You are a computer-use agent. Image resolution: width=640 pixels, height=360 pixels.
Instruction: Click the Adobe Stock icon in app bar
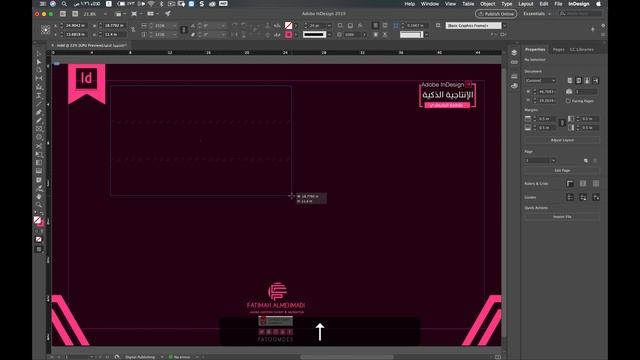(75, 13)
